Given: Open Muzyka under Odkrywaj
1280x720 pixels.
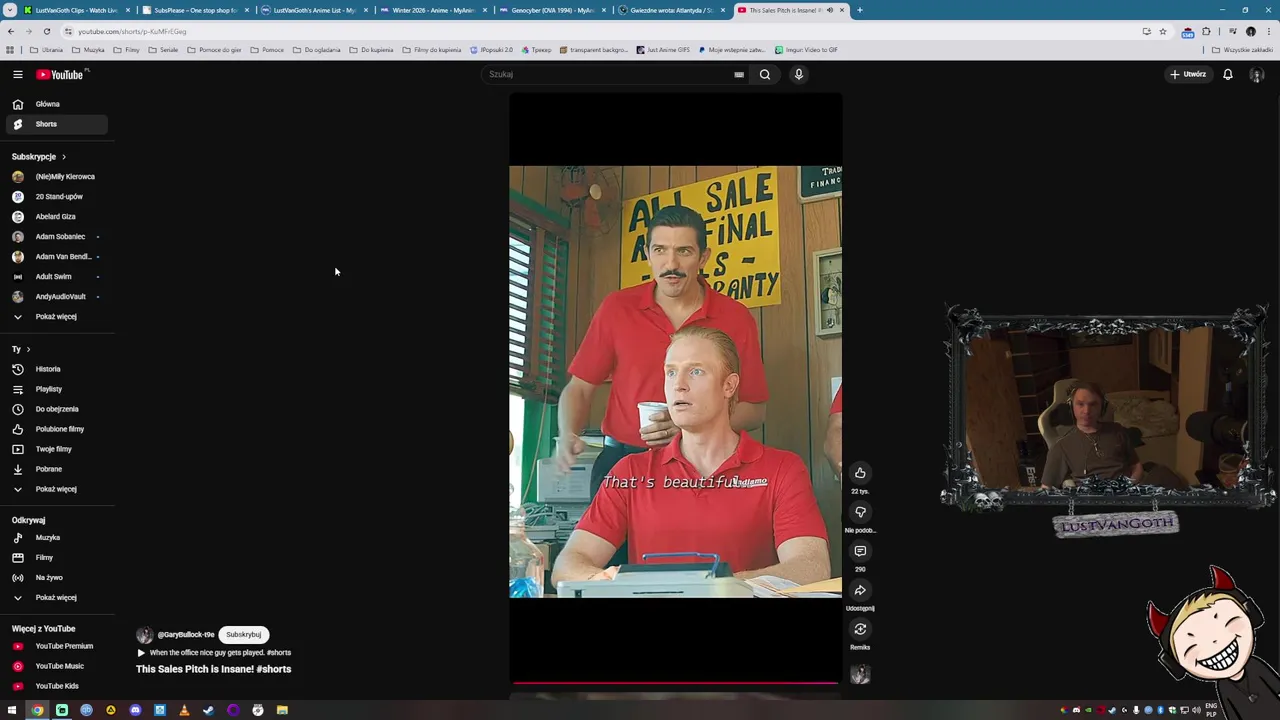Looking at the screenshot, I should click(55, 538).
